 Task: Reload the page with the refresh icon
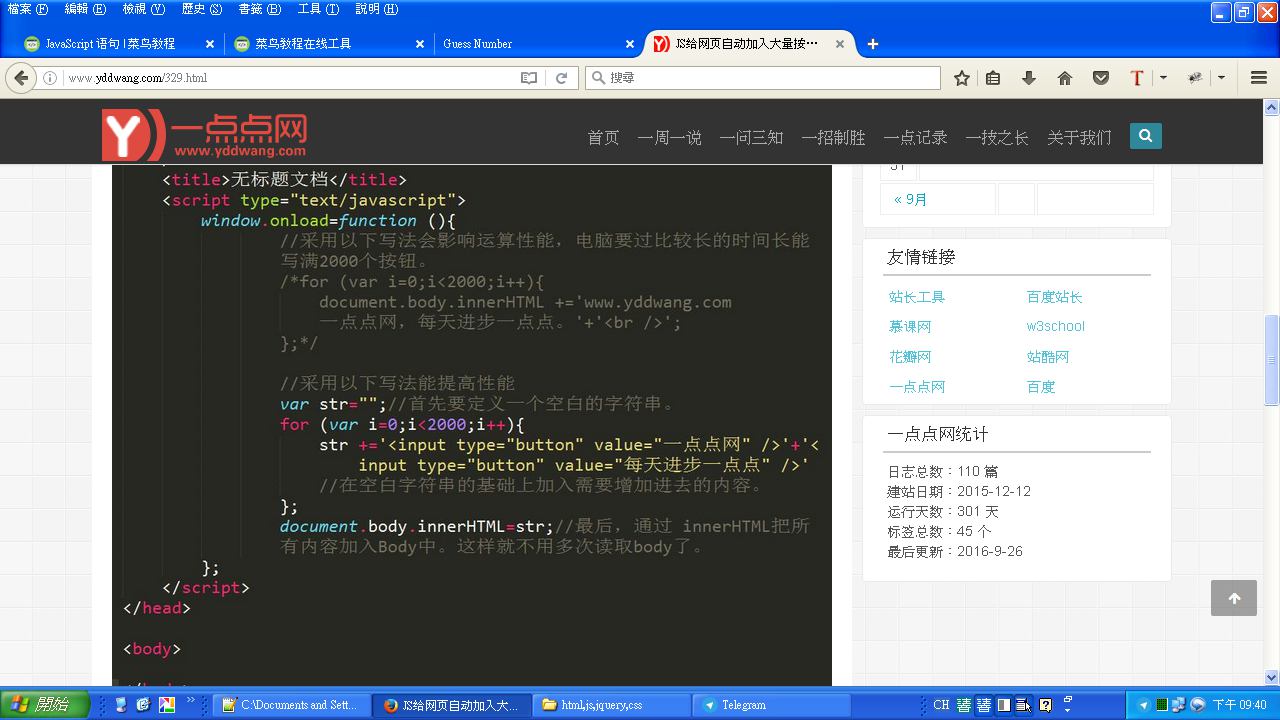pos(562,78)
